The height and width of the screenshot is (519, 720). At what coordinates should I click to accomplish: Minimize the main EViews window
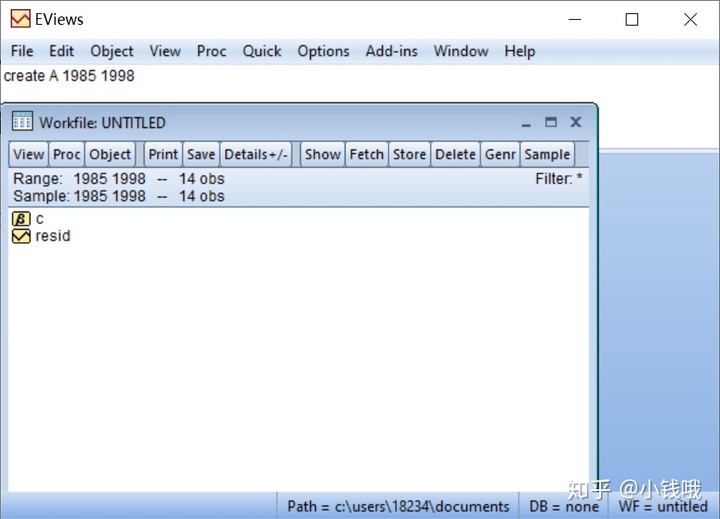(x=575, y=19)
